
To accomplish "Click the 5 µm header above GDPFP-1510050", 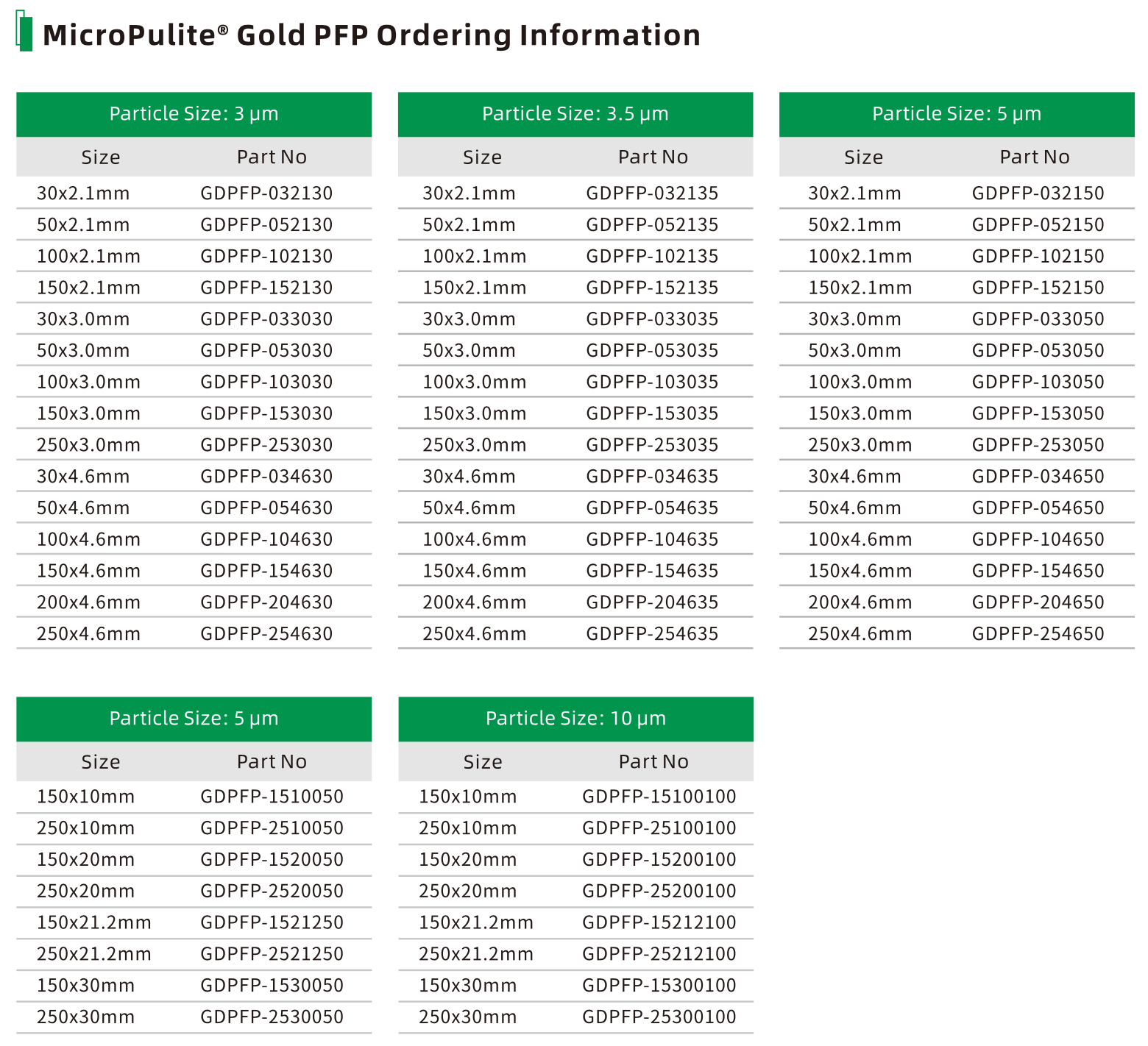I will (194, 719).
